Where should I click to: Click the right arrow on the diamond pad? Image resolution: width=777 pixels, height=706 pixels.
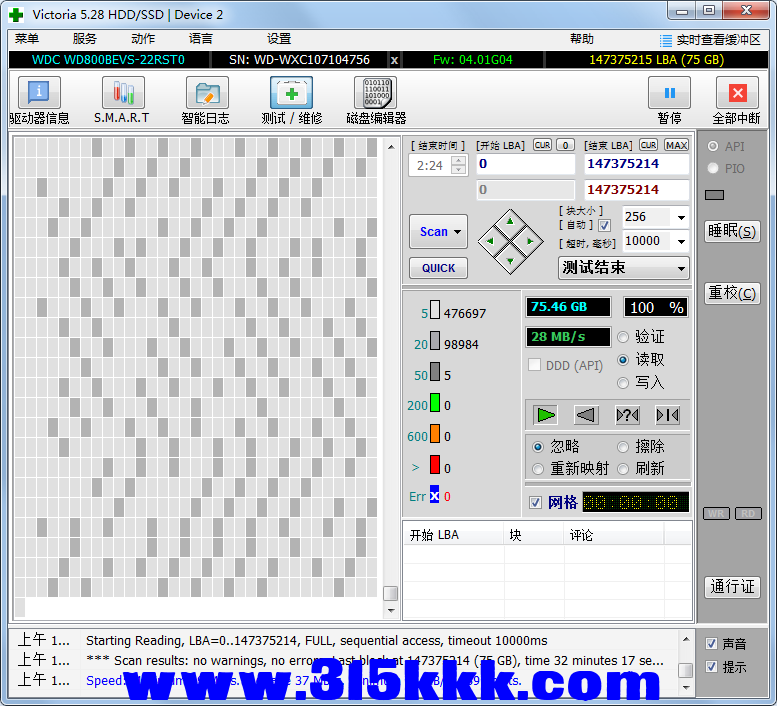point(530,241)
